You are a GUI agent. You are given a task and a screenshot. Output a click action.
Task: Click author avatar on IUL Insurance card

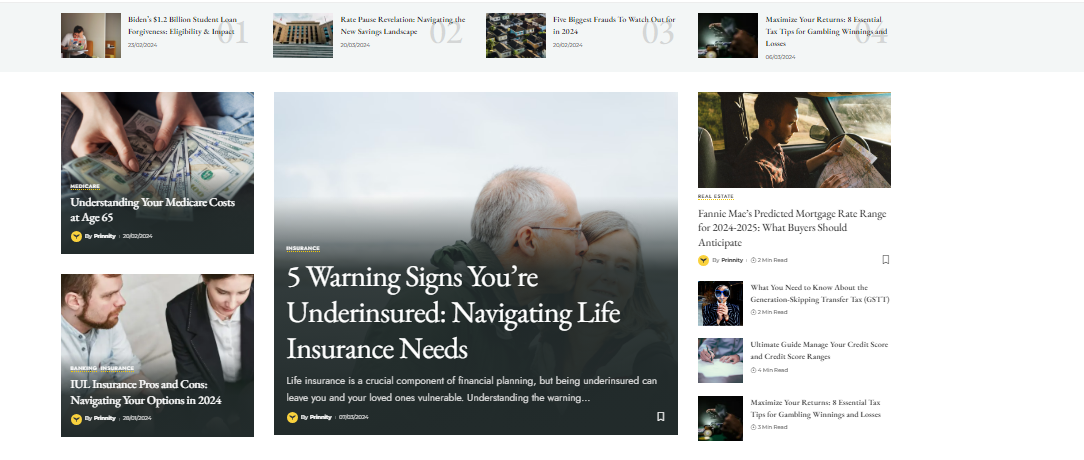click(x=76, y=418)
